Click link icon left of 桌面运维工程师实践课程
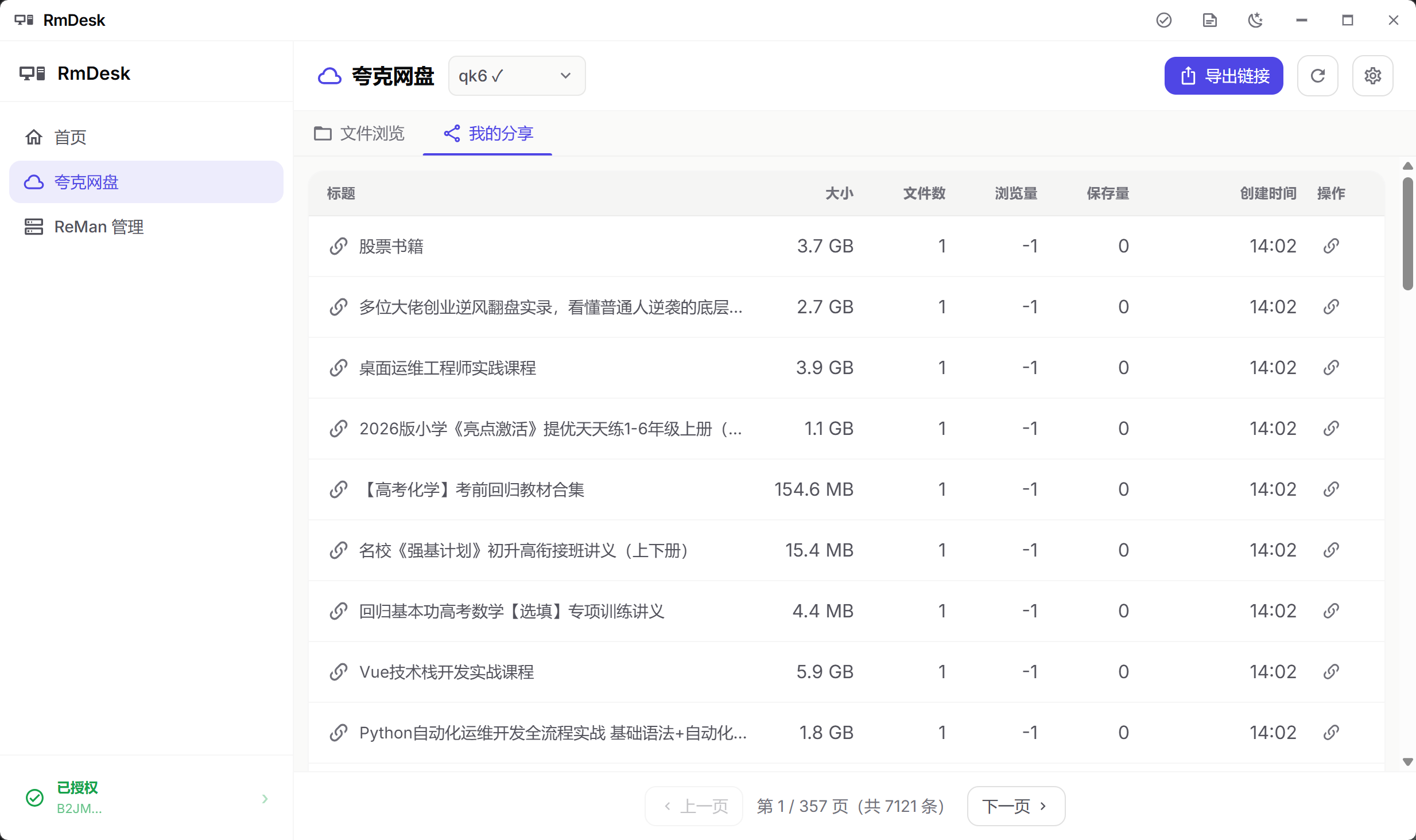 (339, 368)
